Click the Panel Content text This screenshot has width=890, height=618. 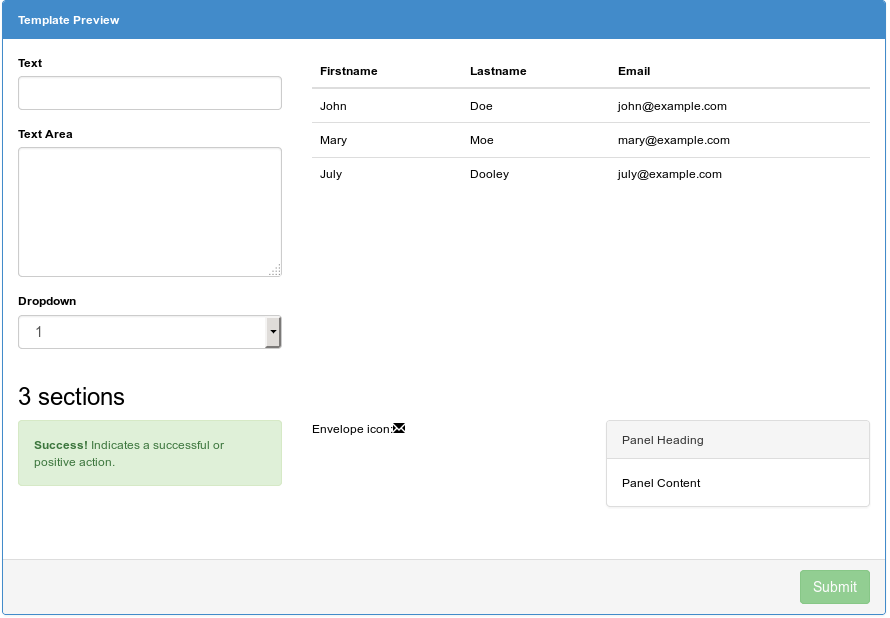(660, 483)
